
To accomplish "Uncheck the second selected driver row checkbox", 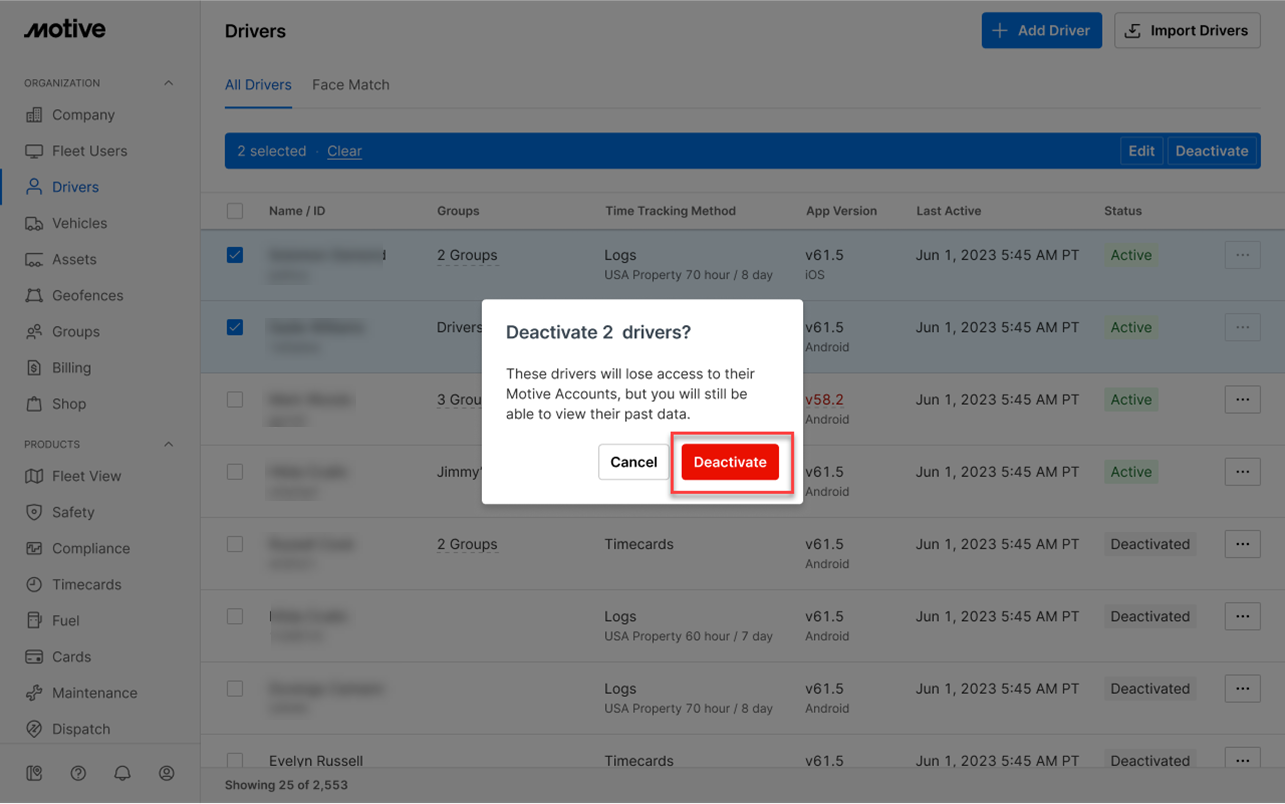I will [235, 327].
